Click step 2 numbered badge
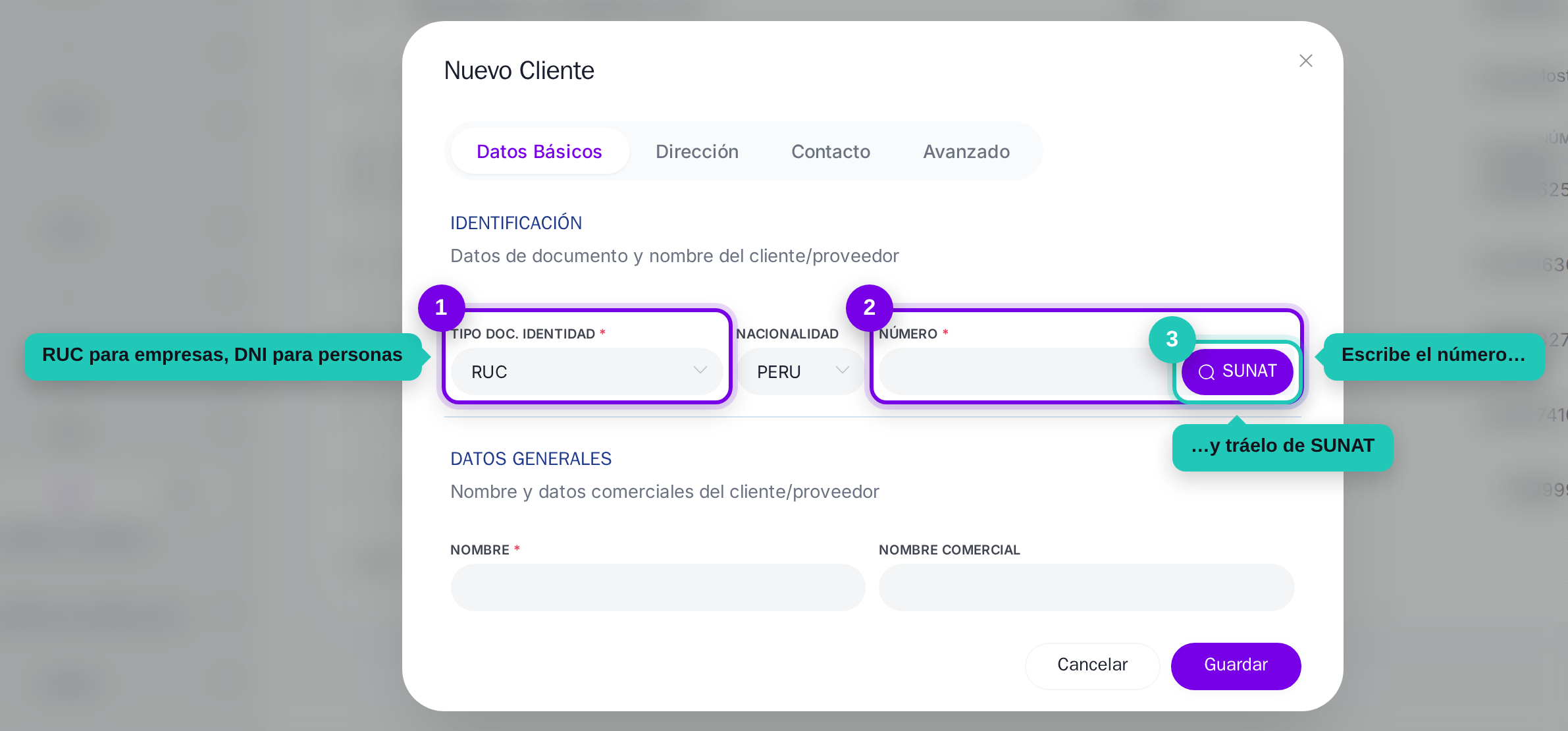Image resolution: width=1568 pixels, height=731 pixels. click(869, 308)
